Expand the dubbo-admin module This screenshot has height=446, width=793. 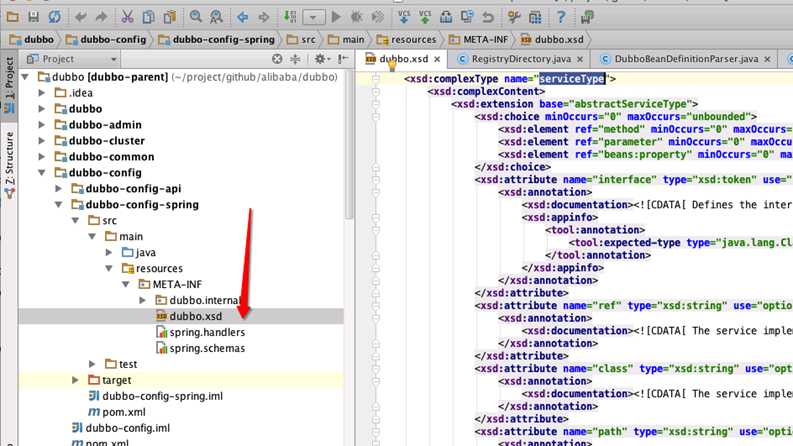point(42,125)
